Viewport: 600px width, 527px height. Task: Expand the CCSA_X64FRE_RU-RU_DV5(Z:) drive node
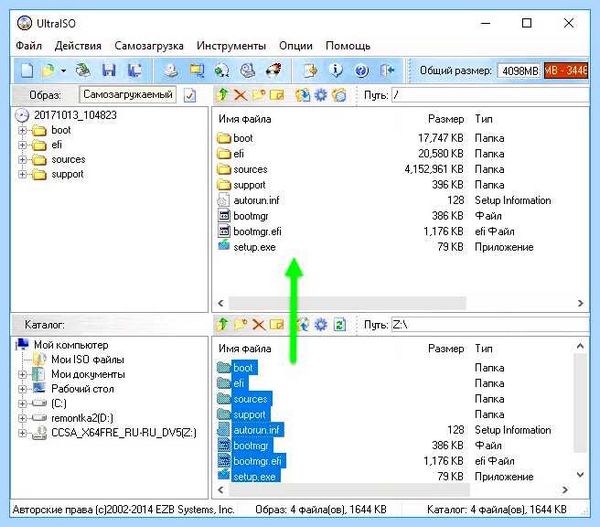coord(23,433)
